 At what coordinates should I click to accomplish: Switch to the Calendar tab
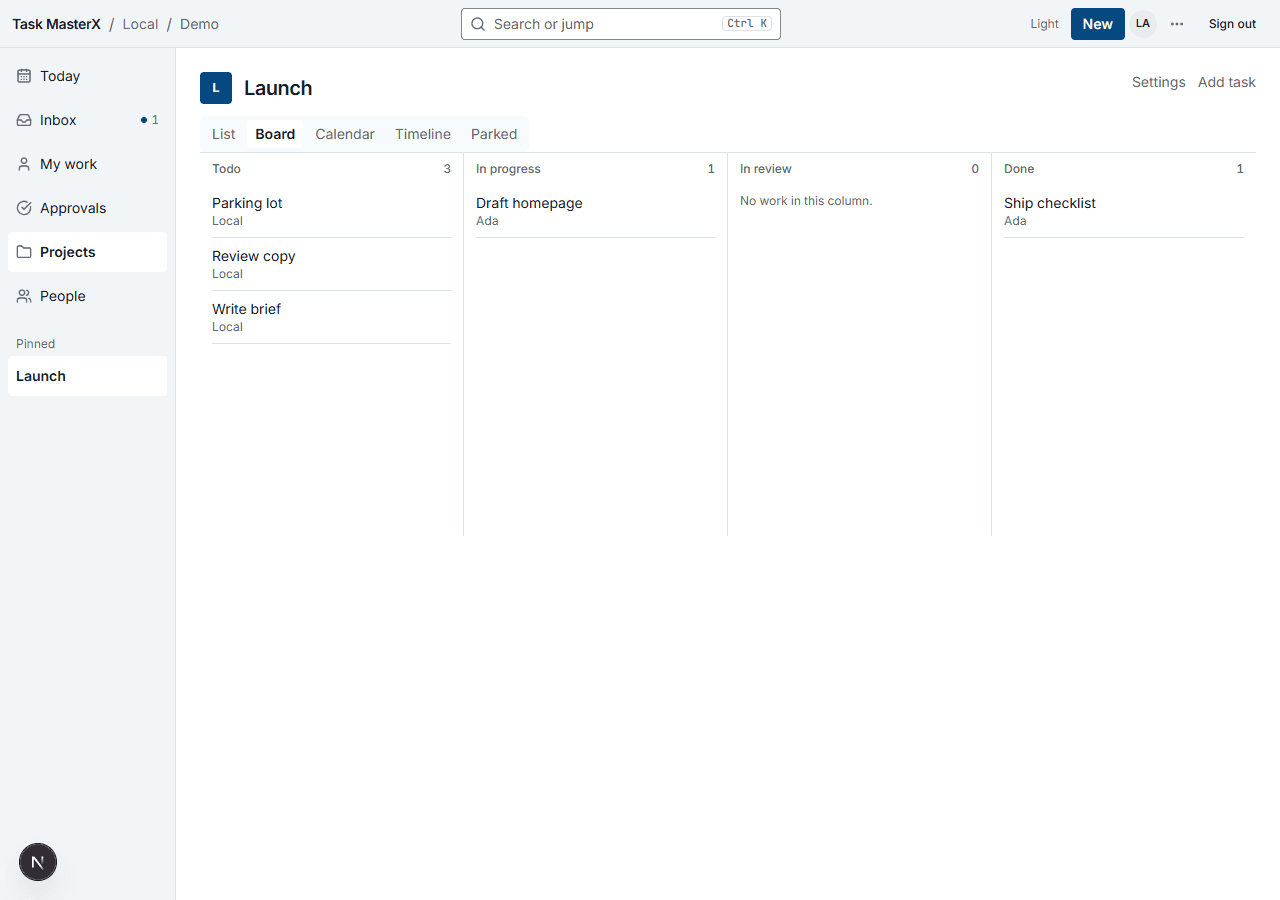coord(345,134)
